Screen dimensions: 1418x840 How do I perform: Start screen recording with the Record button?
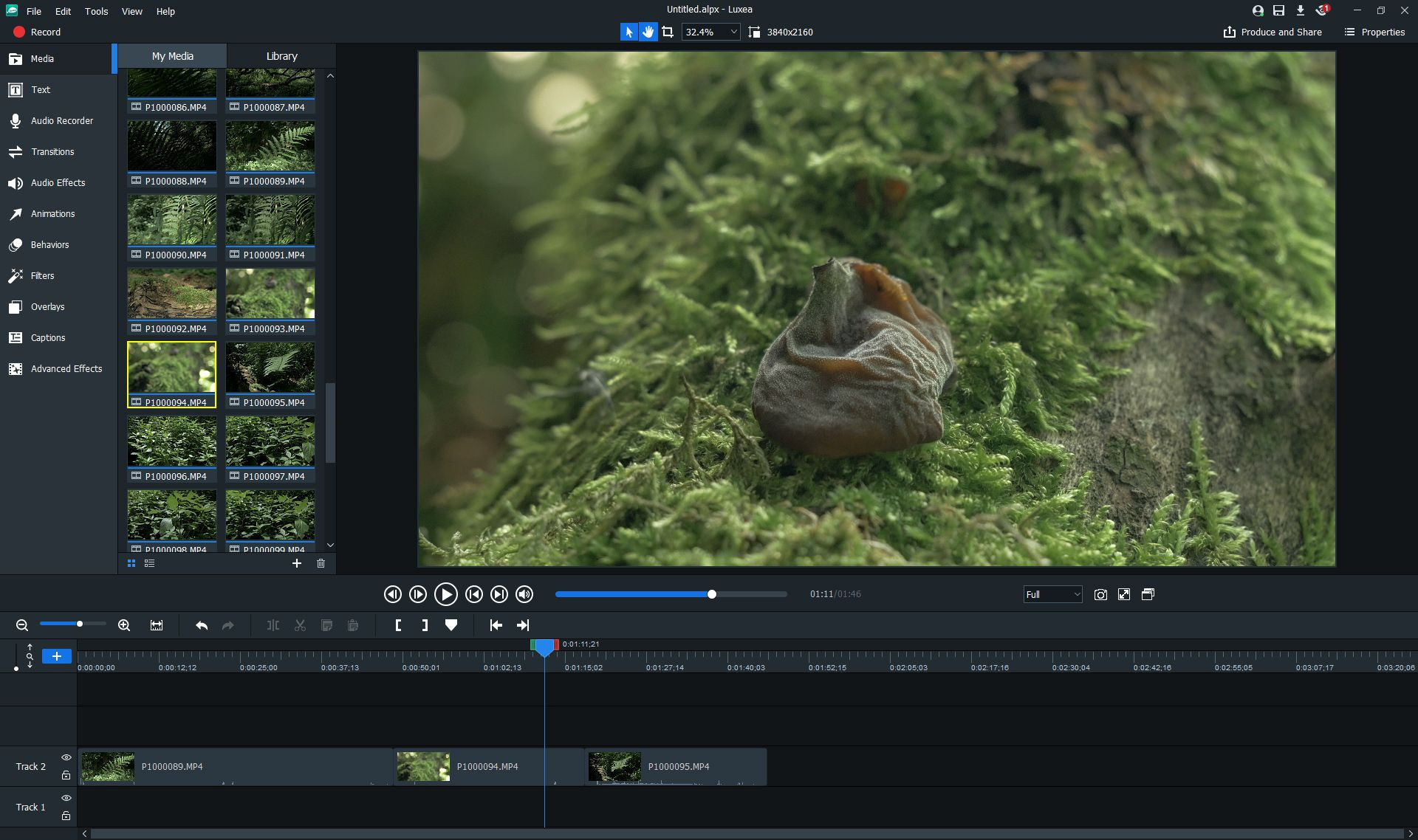pos(37,32)
